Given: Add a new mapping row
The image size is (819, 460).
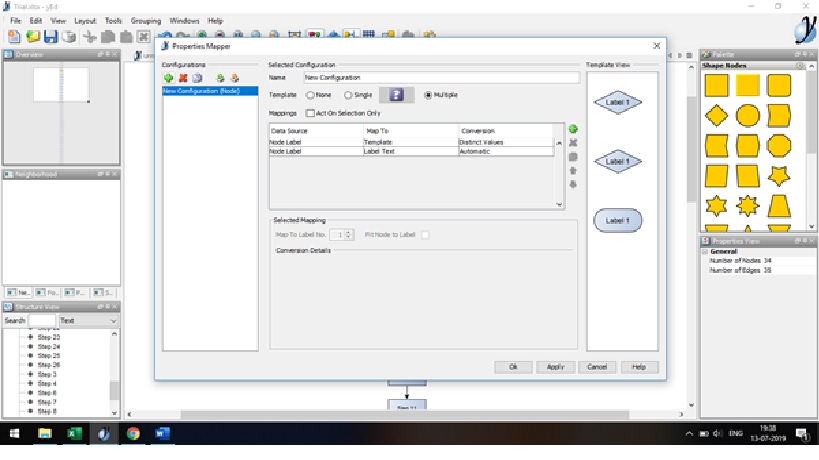Looking at the screenshot, I should click(573, 130).
